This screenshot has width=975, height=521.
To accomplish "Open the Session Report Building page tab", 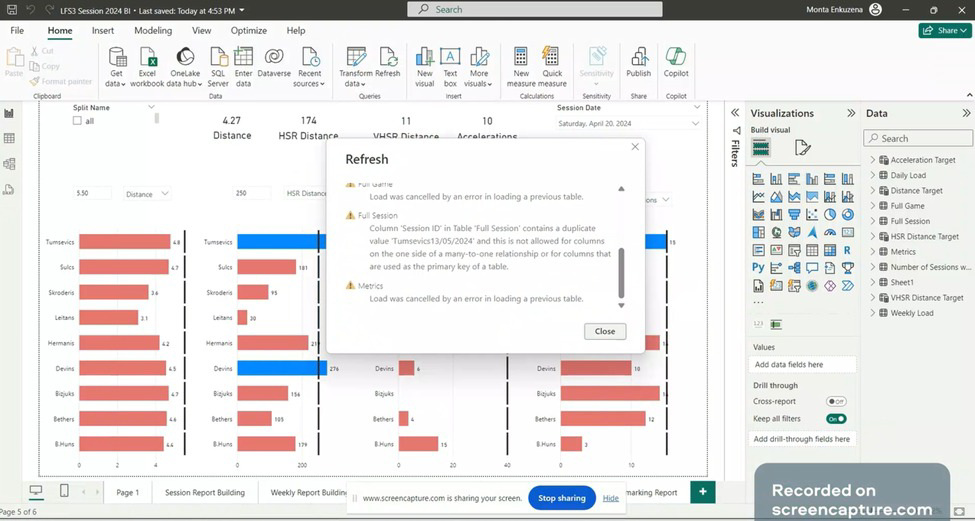I will (x=205, y=492).
